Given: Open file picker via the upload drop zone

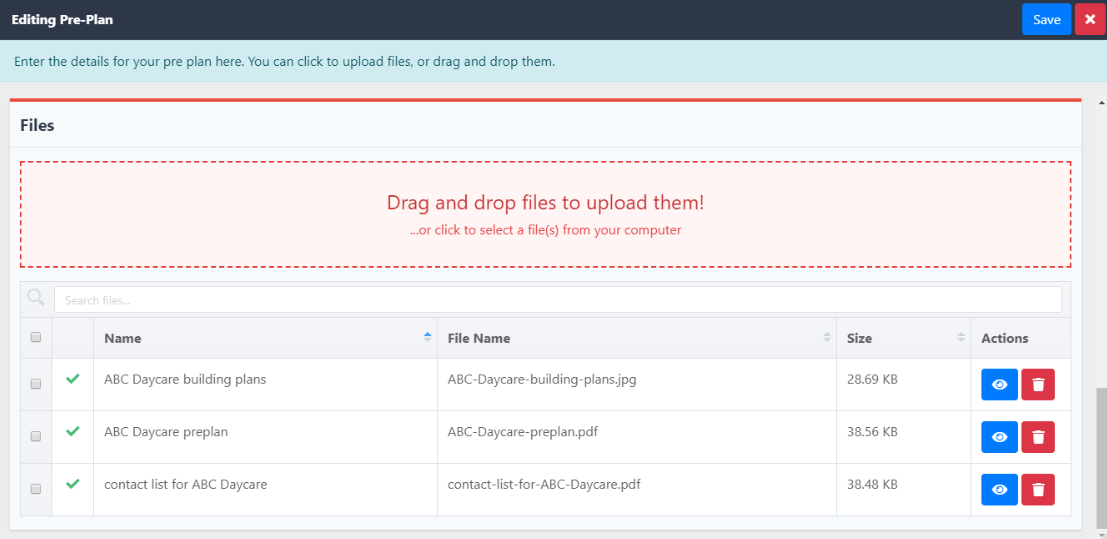Looking at the screenshot, I should point(545,214).
